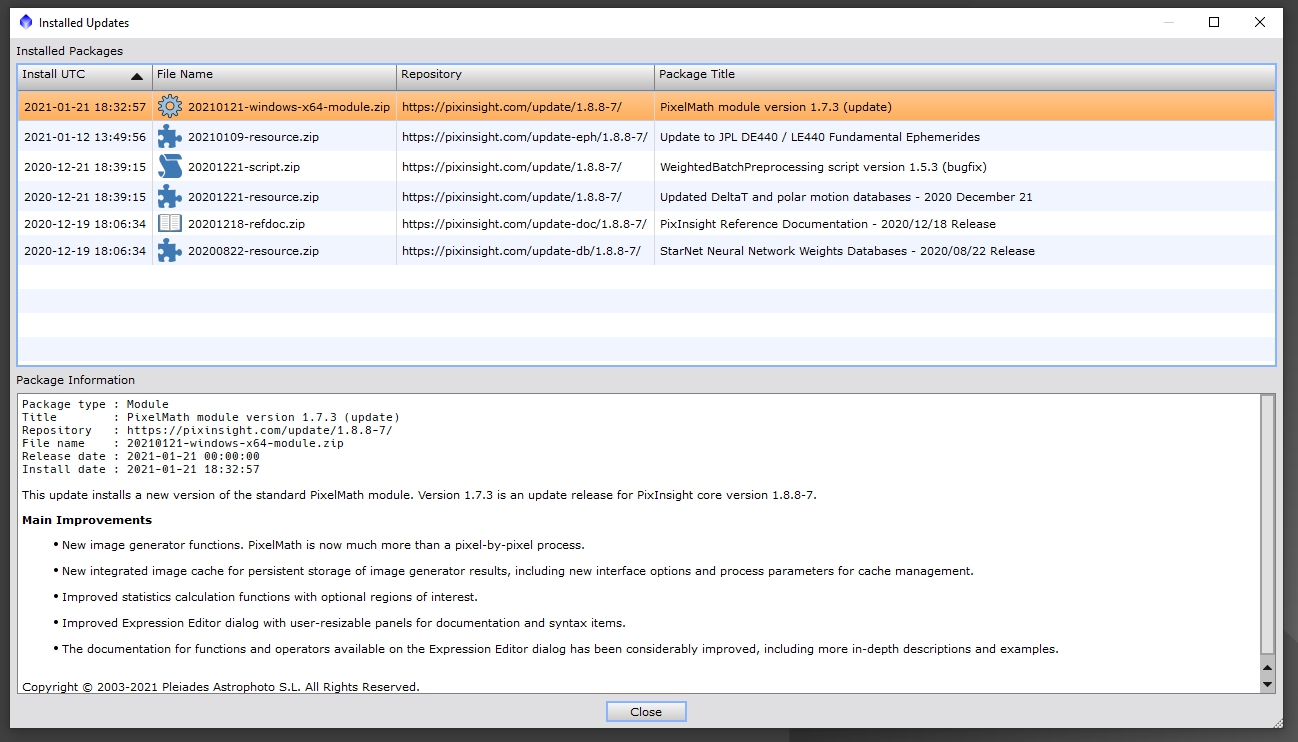Click the Copyright Pleiades Astrophoto line

click(221, 687)
